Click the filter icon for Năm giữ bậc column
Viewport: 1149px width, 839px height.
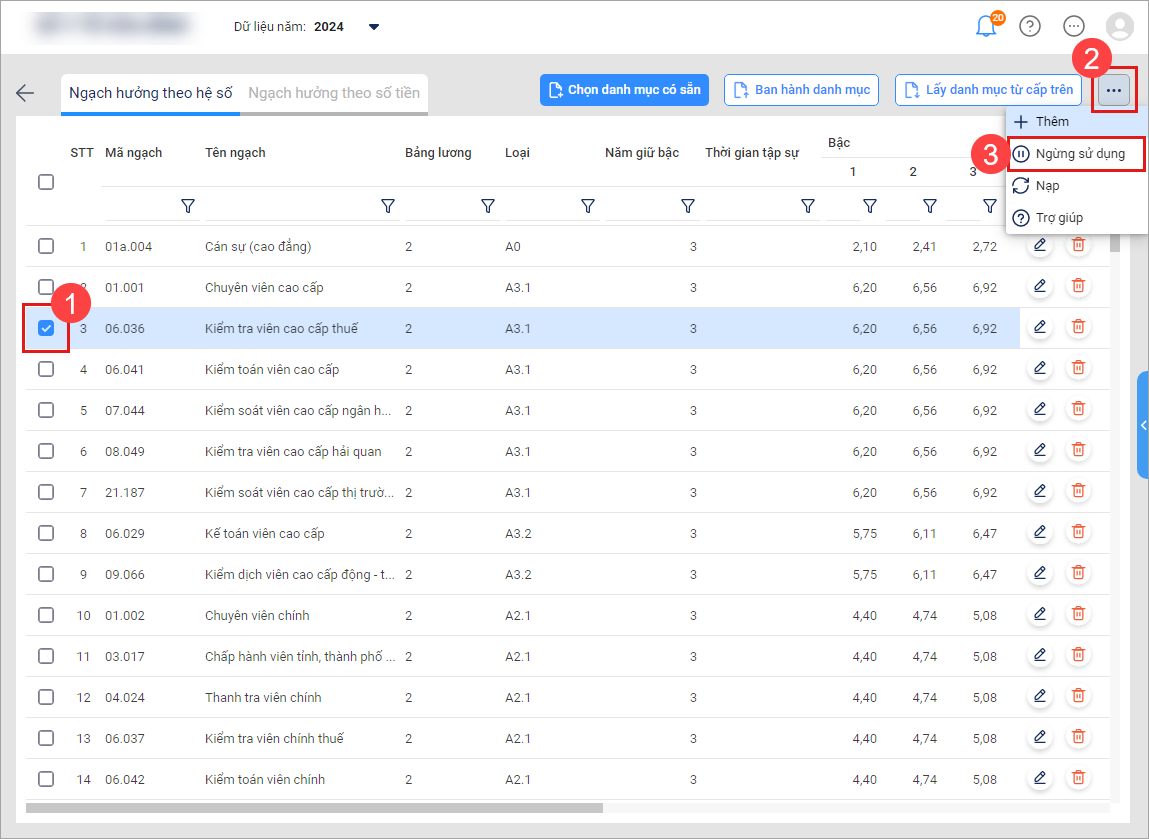click(688, 207)
